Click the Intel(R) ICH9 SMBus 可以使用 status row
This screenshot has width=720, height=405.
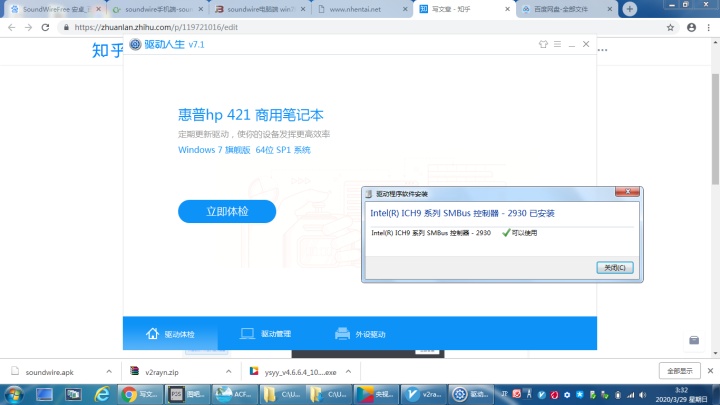tap(455, 233)
